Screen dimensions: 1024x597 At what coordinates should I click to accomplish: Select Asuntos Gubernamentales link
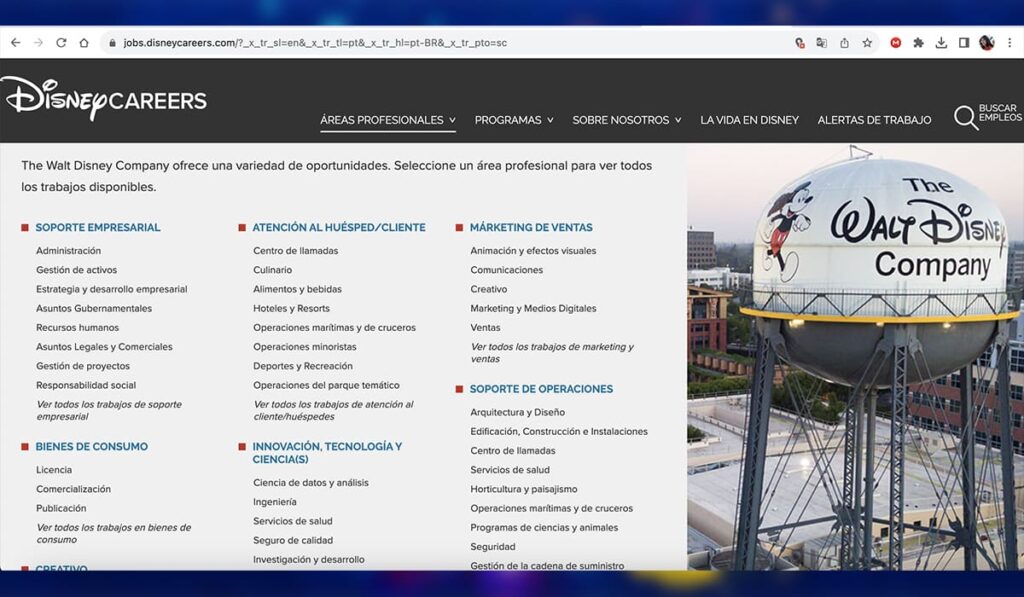coord(94,308)
